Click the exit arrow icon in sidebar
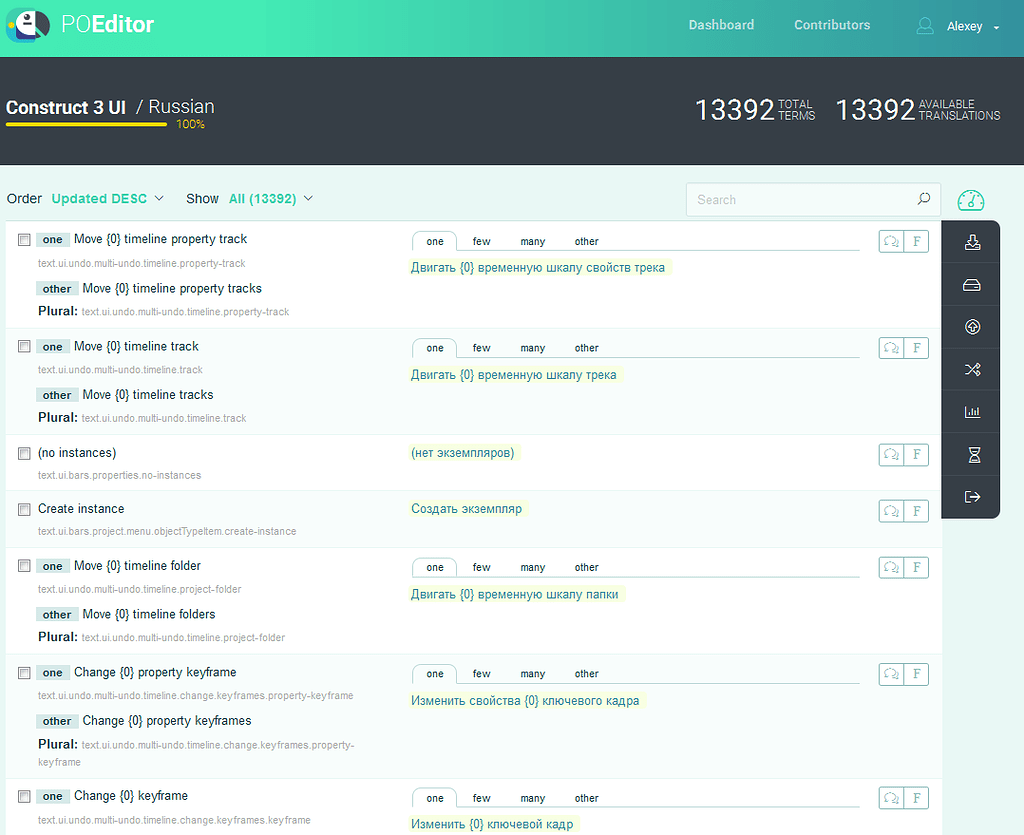 (x=970, y=497)
